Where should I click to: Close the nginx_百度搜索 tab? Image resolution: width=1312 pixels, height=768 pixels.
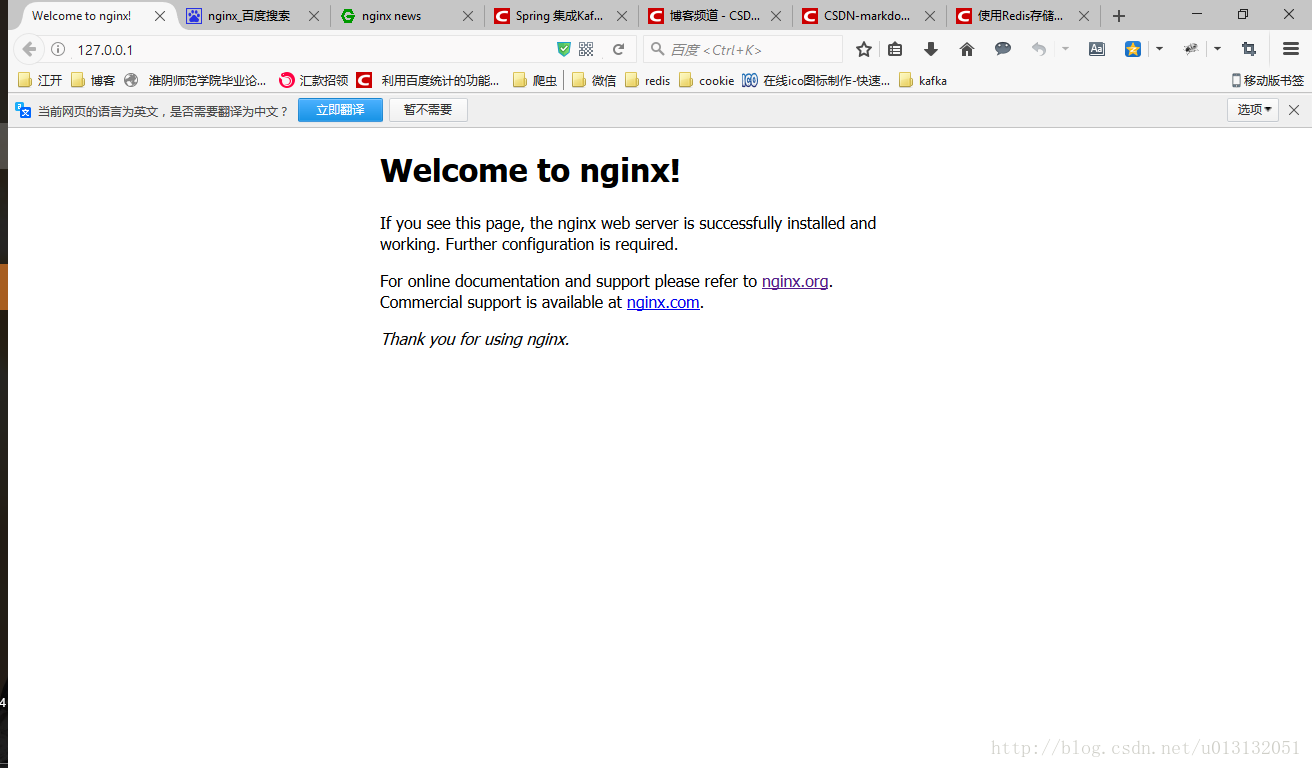coord(314,16)
